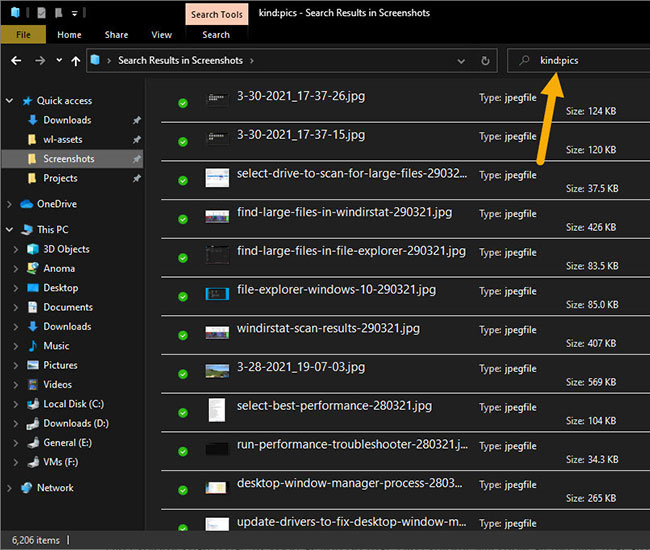Refresh the search results
650x550 pixels.
coord(485,61)
